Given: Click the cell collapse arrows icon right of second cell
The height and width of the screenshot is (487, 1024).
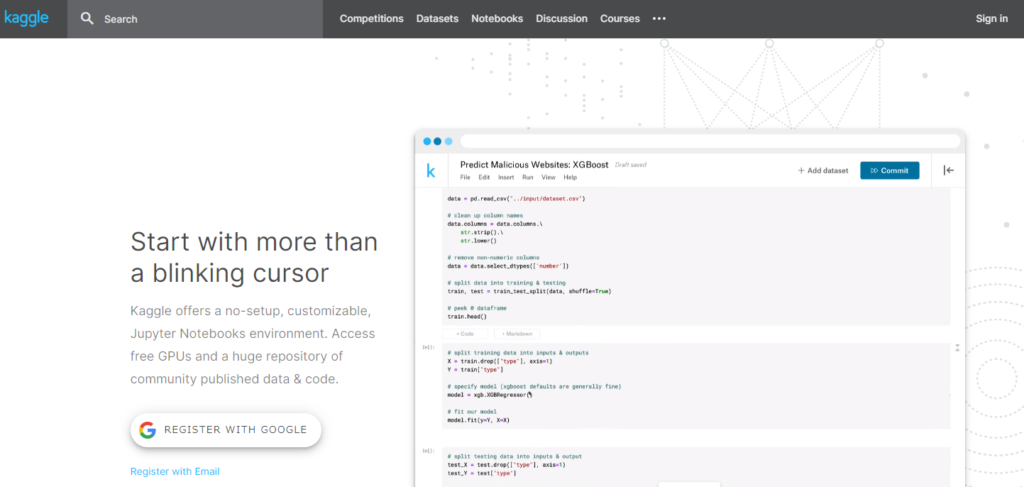Looking at the screenshot, I should tap(957, 347).
